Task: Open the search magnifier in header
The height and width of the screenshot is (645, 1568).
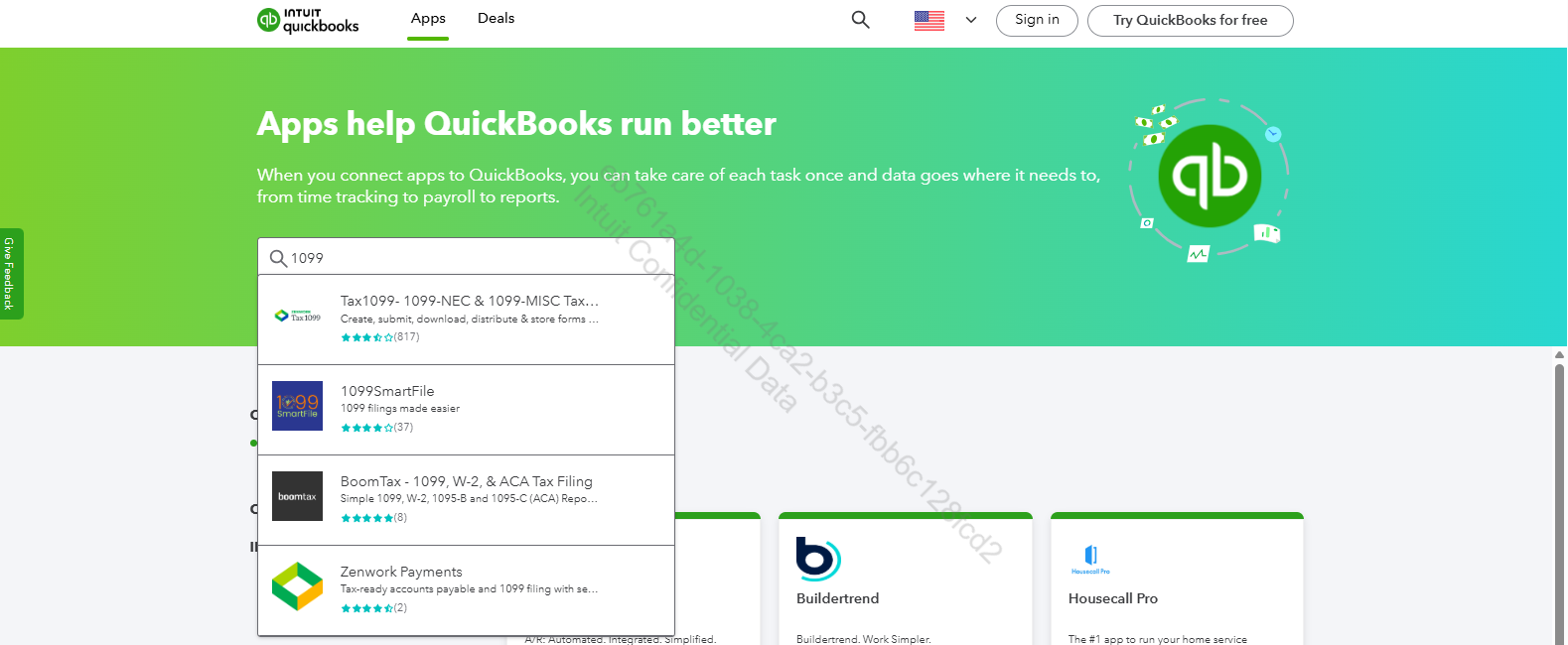Action: click(x=861, y=20)
